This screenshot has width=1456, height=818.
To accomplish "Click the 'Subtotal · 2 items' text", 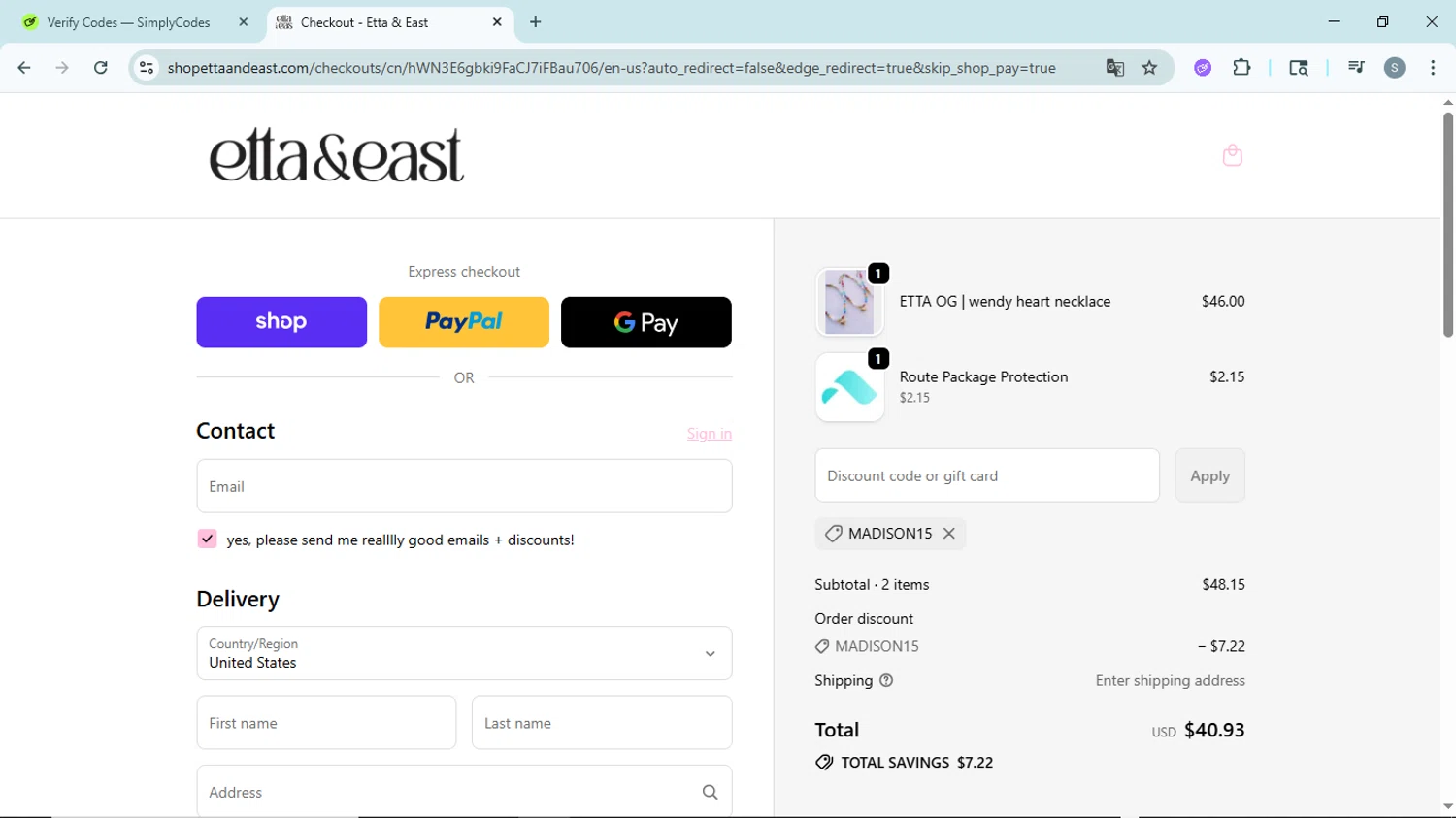I will coord(872,585).
